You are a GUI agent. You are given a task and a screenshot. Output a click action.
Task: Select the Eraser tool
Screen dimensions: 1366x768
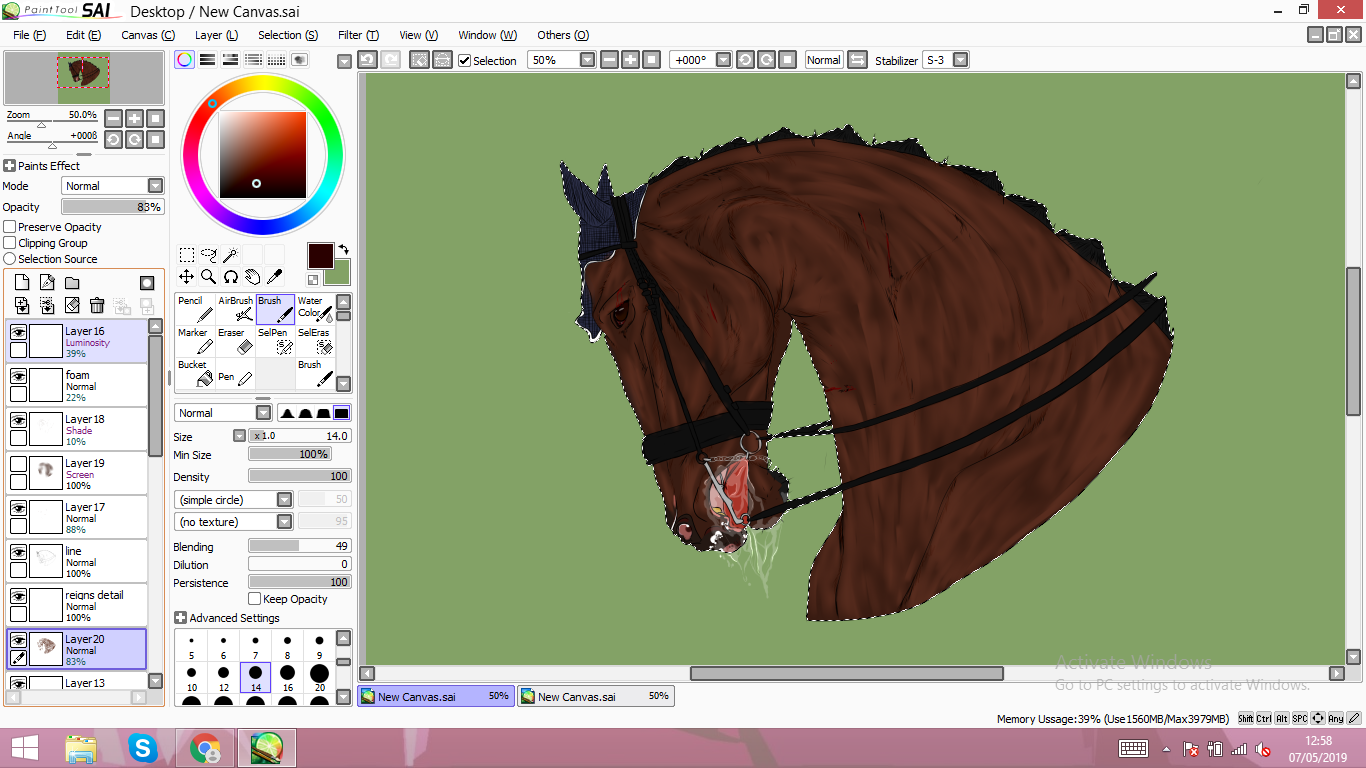pyautogui.click(x=235, y=341)
